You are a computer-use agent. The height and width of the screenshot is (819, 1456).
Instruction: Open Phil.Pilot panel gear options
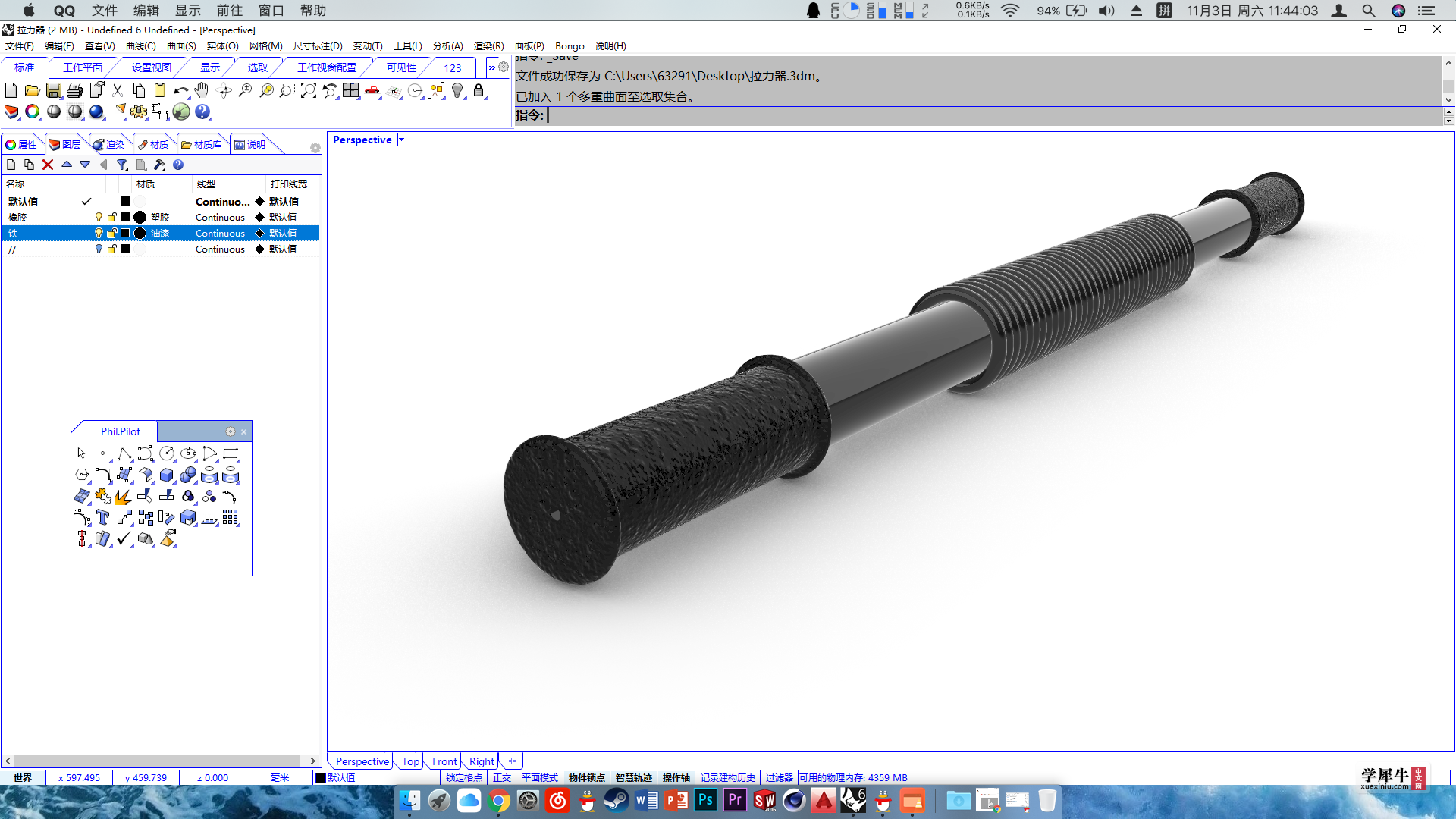pos(231,431)
